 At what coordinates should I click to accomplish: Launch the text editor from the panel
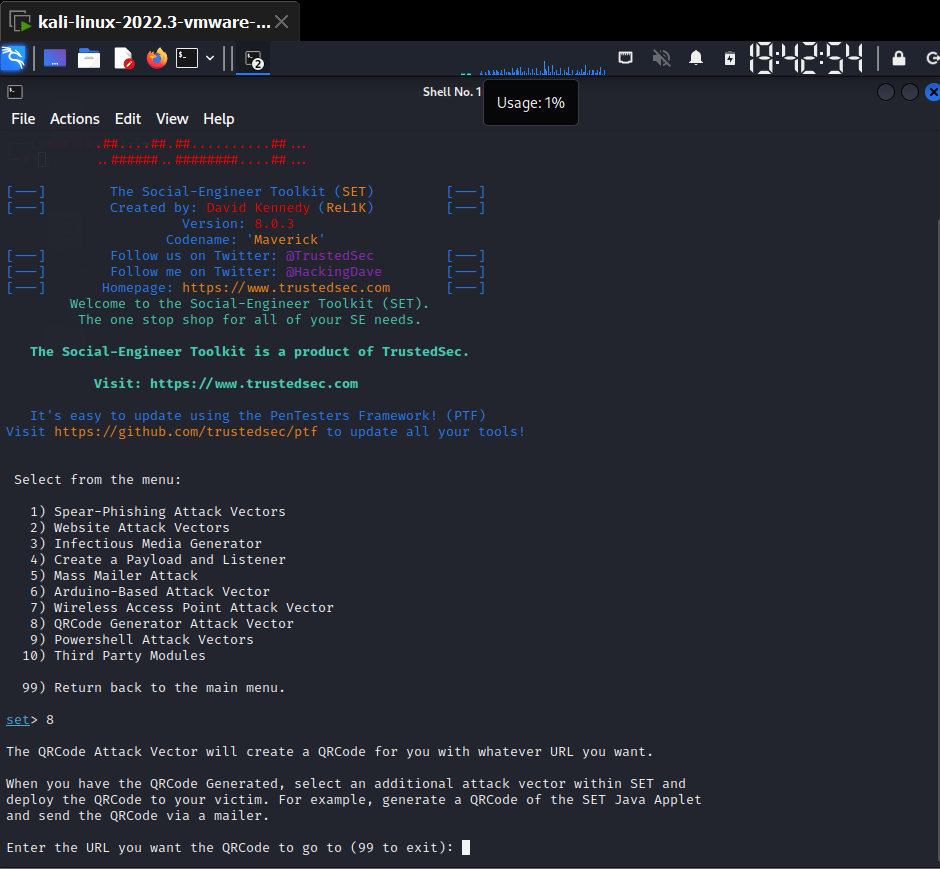point(123,59)
